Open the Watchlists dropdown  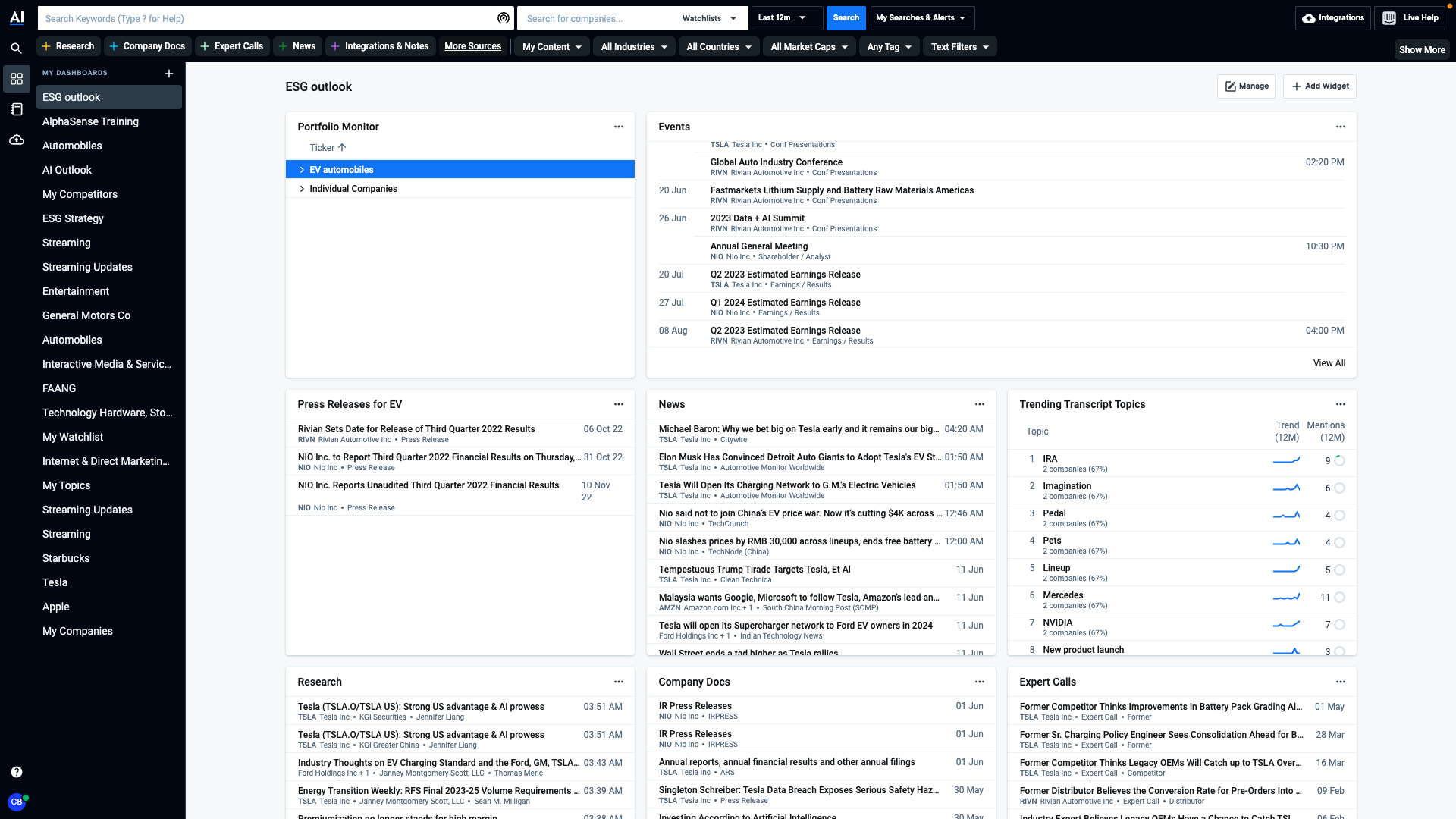point(709,18)
